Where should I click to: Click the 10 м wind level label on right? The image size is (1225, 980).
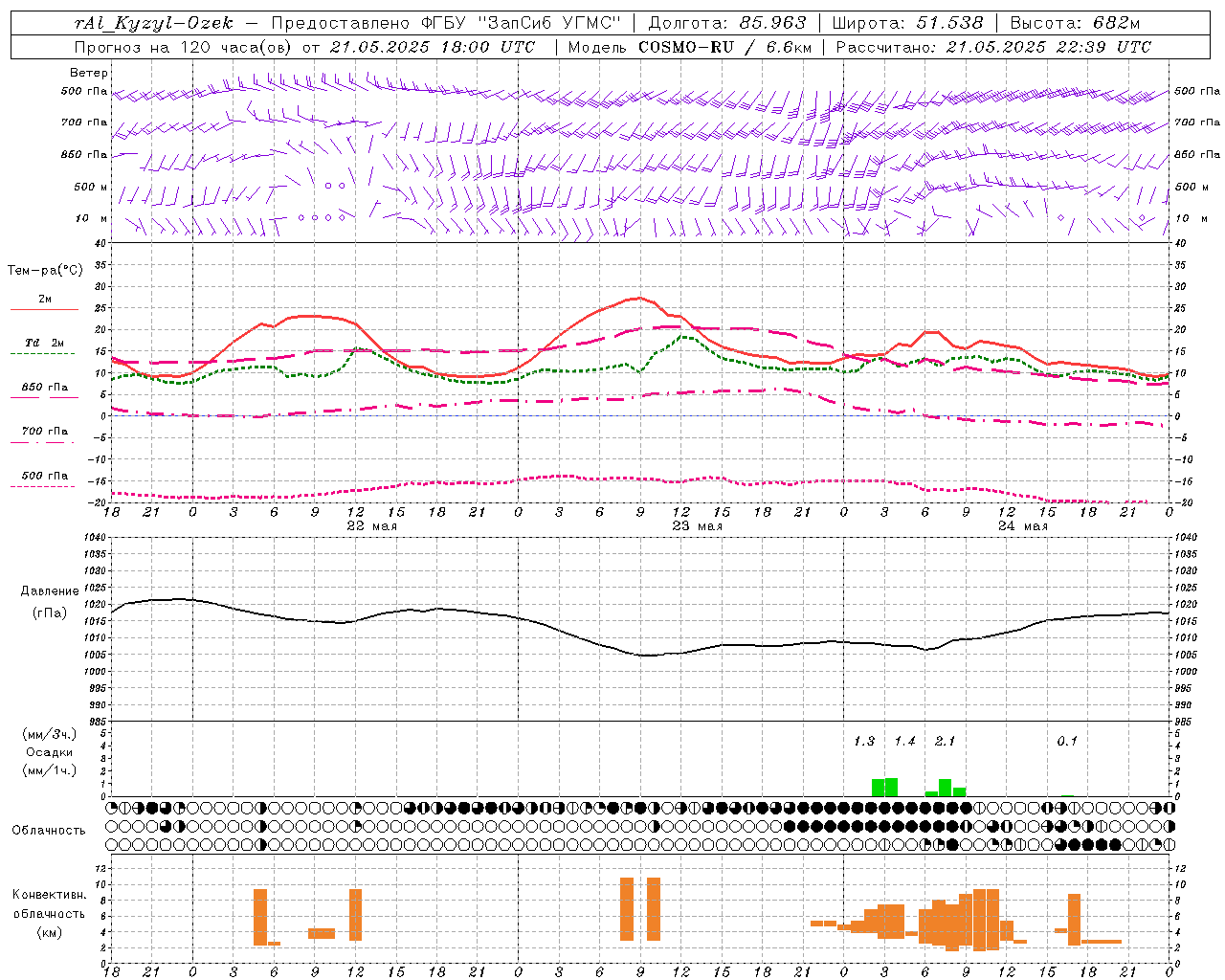tap(1192, 218)
